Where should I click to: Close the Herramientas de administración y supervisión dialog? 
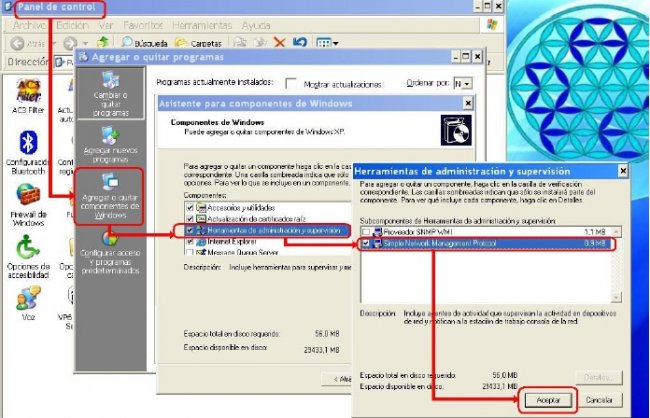623,171
